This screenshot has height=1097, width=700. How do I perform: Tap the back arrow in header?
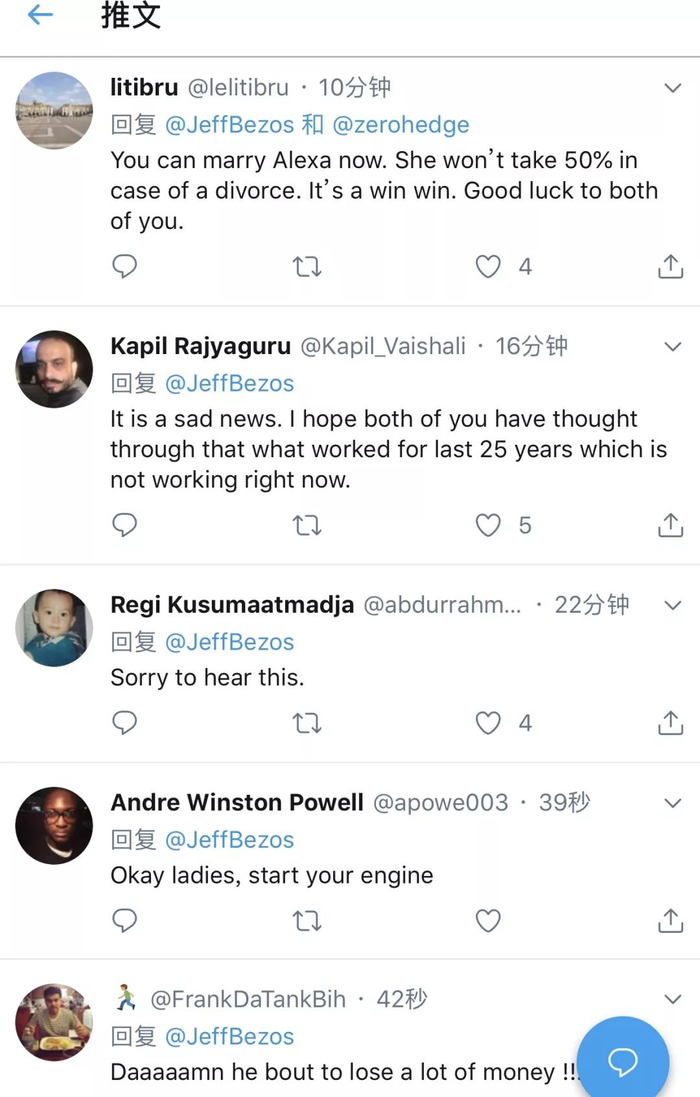(x=40, y=15)
